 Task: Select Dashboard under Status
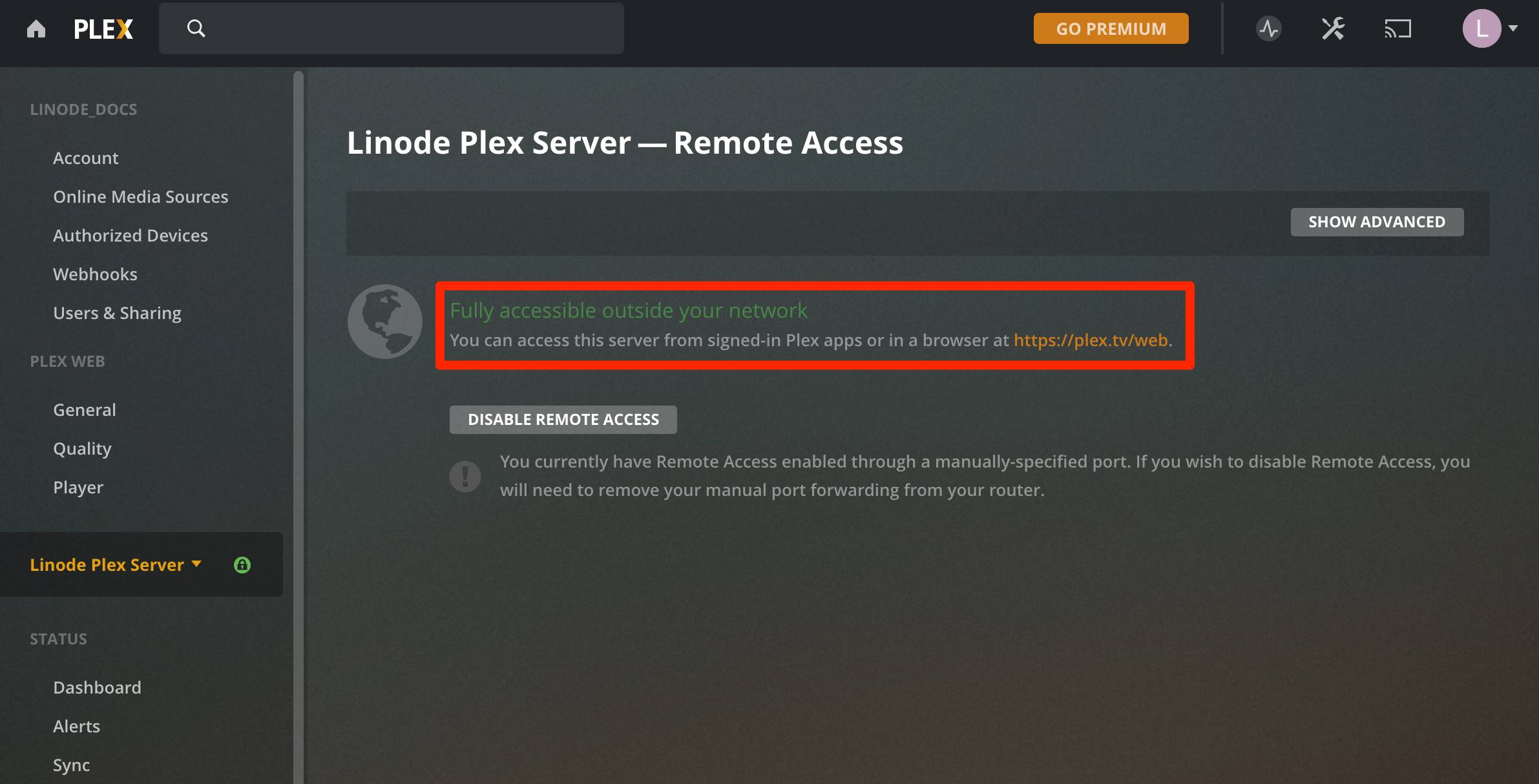(97, 687)
